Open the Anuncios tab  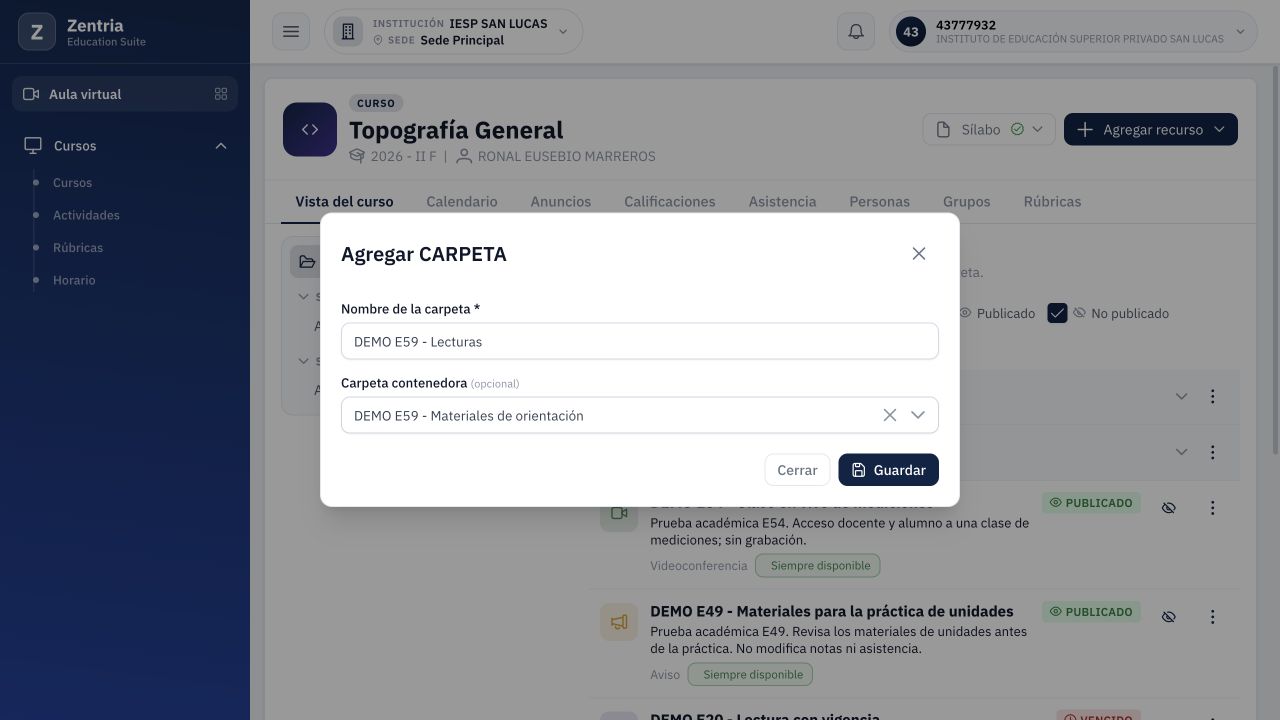(x=561, y=201)
